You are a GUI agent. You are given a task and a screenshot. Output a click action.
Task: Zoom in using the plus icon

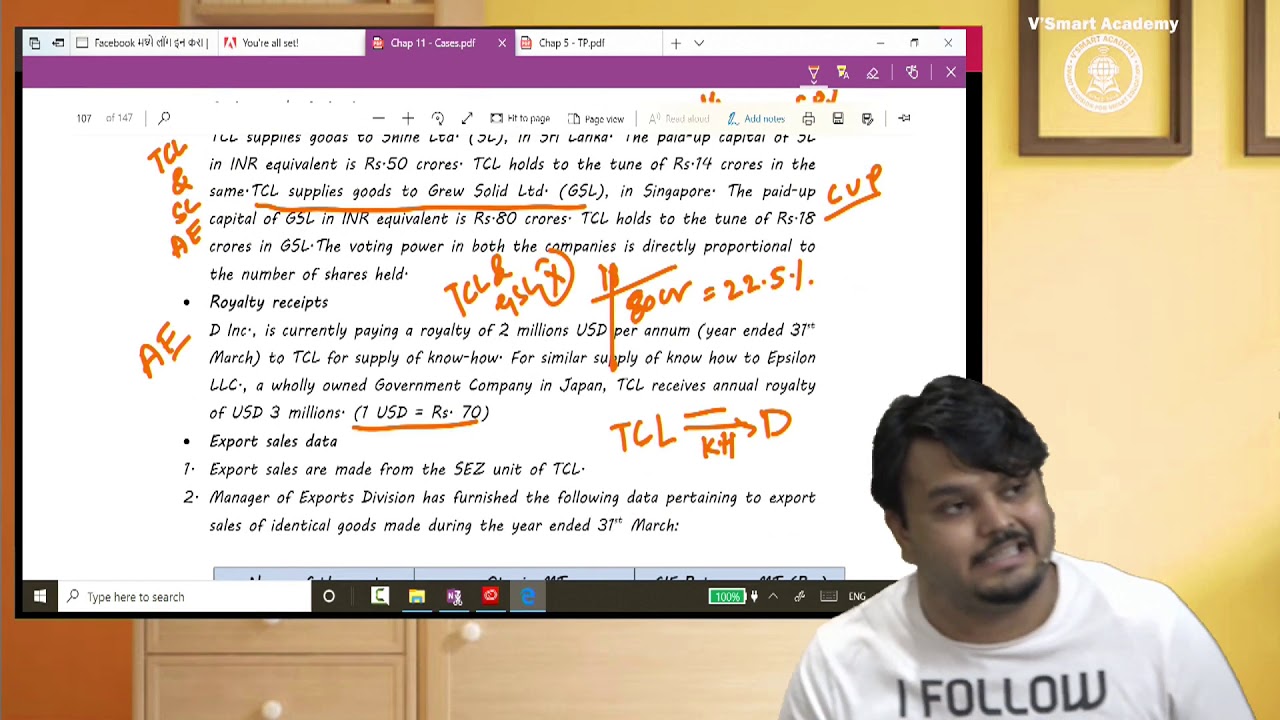(408, 118)
